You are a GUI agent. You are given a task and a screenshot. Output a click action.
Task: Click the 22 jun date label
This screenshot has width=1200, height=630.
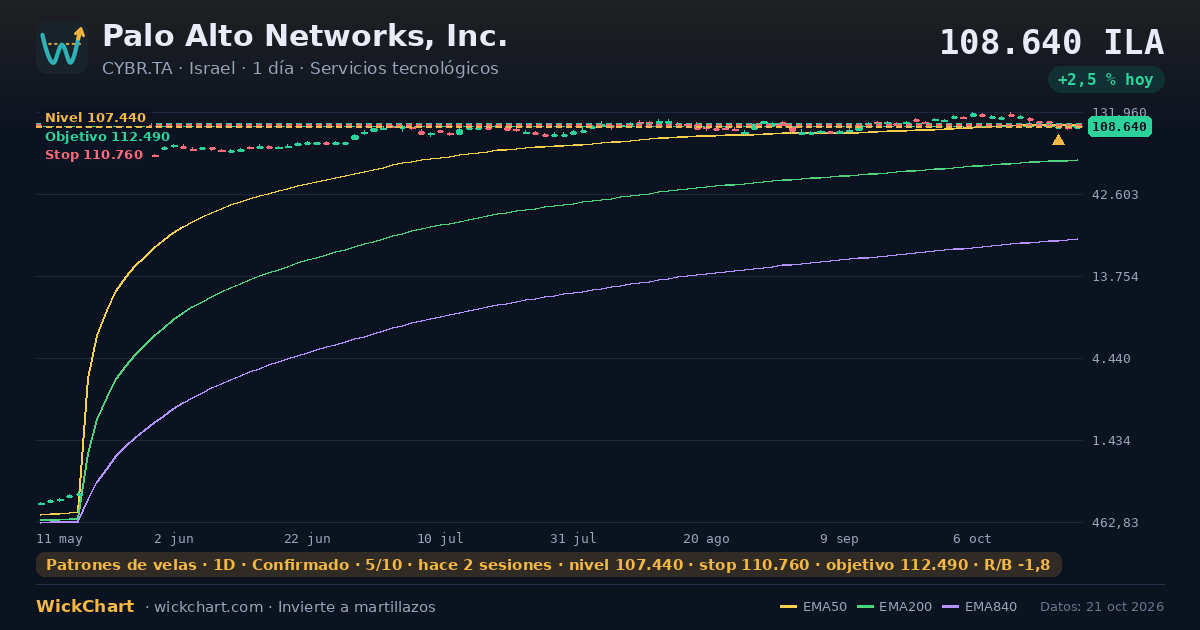[x=307, y=538]
